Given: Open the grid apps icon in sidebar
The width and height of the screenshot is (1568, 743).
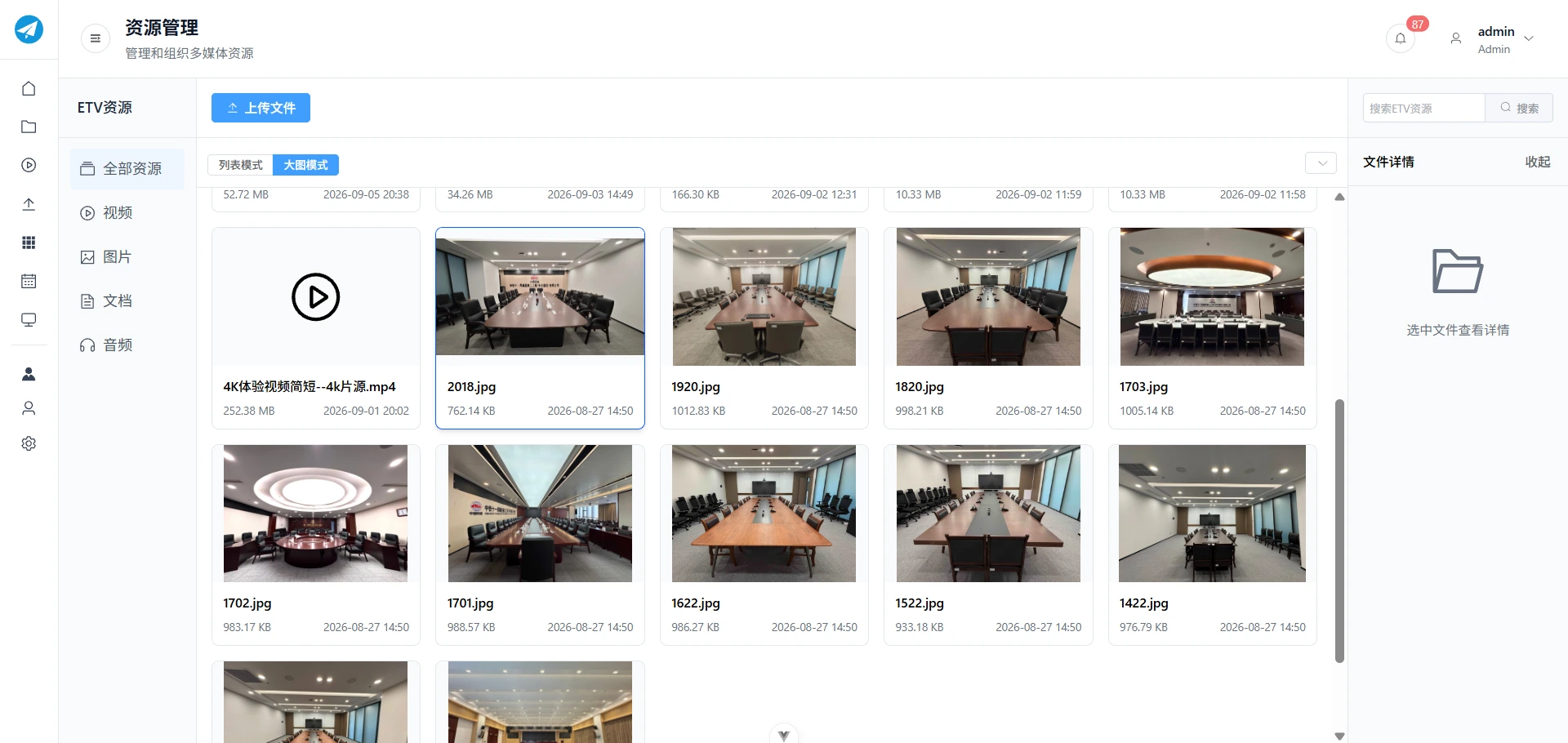Looking at the screenshot, I should [29, 242].
